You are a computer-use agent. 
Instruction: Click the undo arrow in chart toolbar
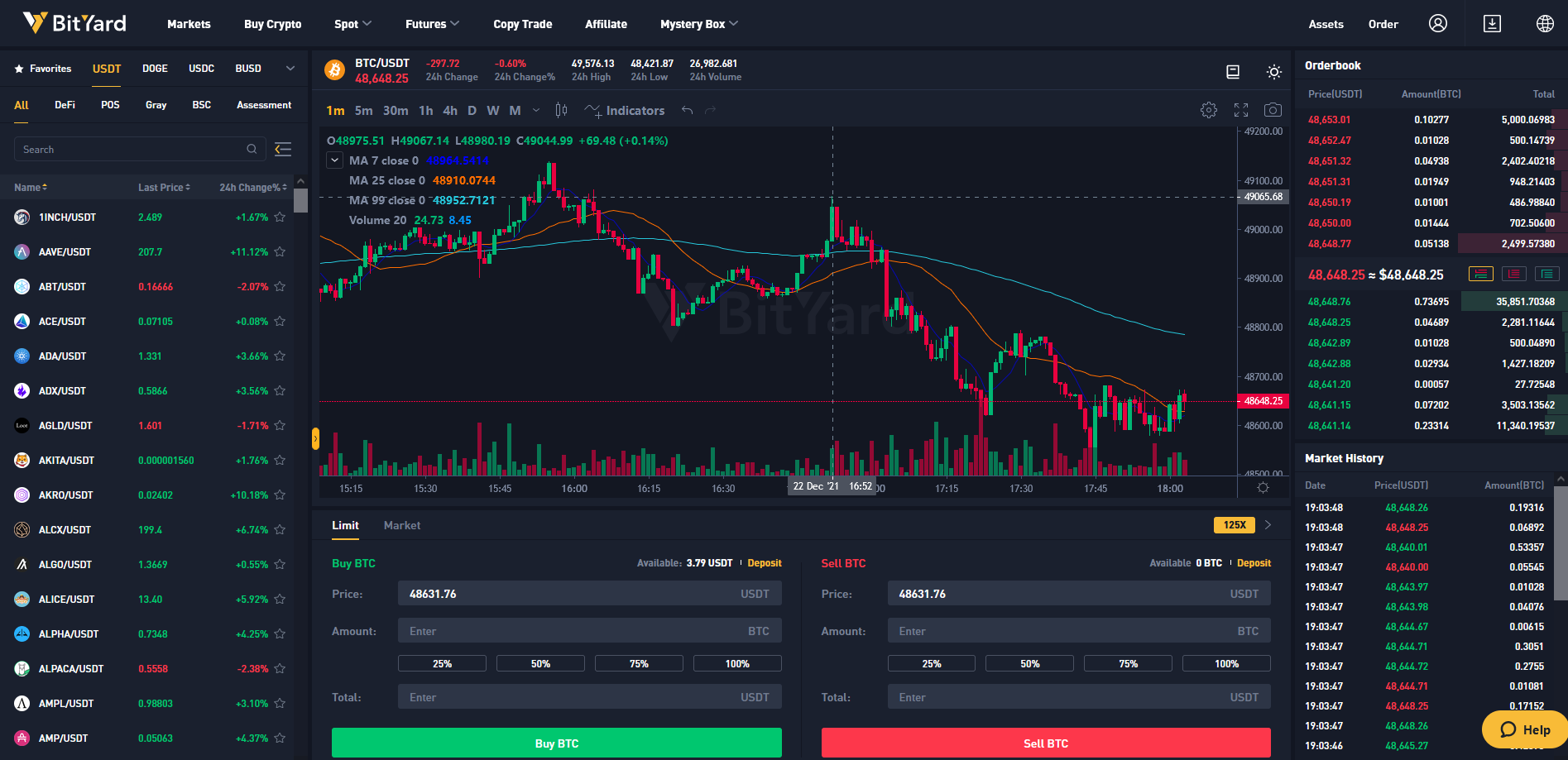pos(687,110)
